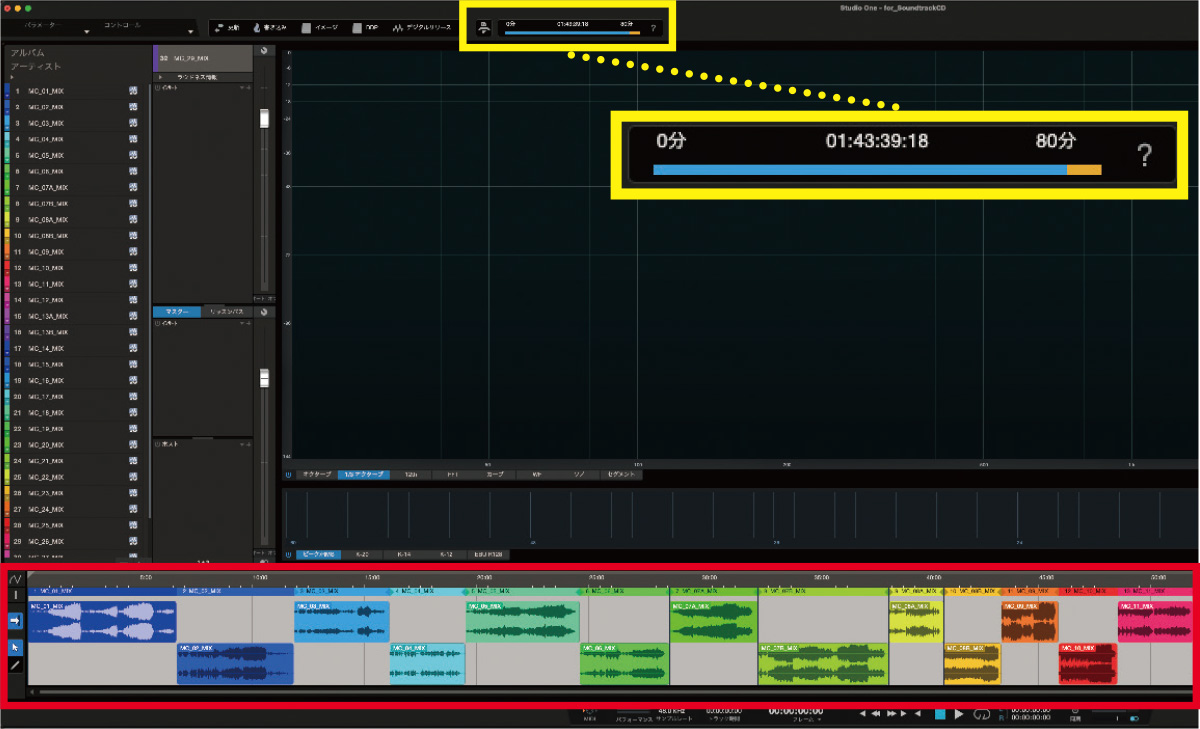
Task: Toggle the autoscroll arrow button in timeline
Action: pos(15,621)
